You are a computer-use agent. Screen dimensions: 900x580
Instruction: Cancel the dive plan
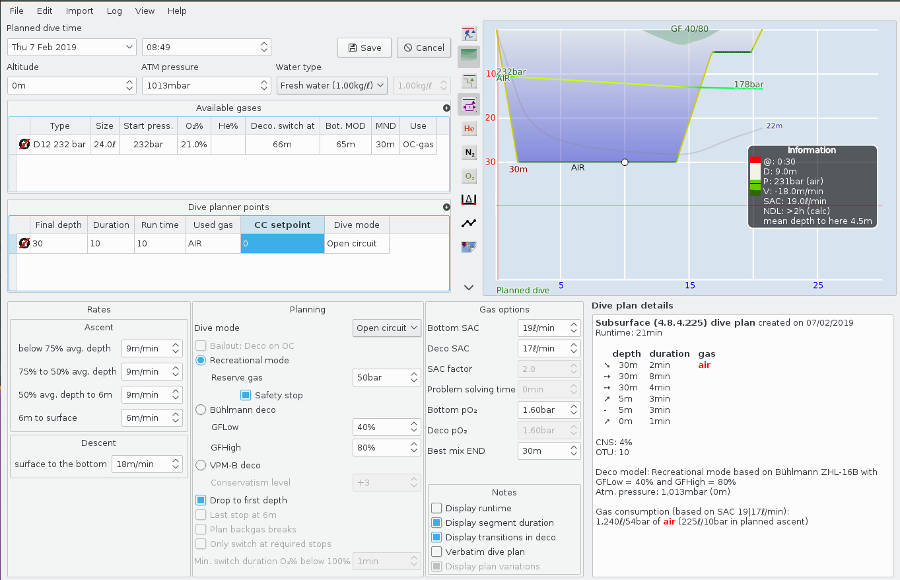point(423,47)
